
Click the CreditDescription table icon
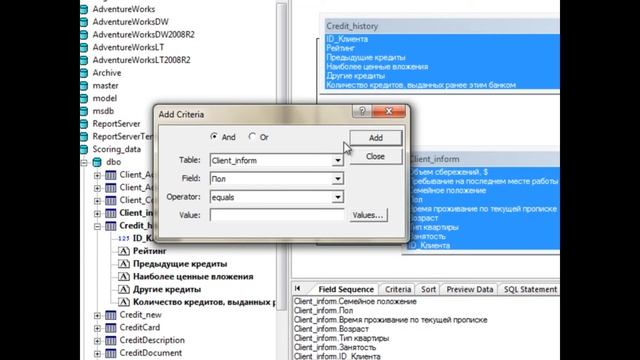coord(111,340)
